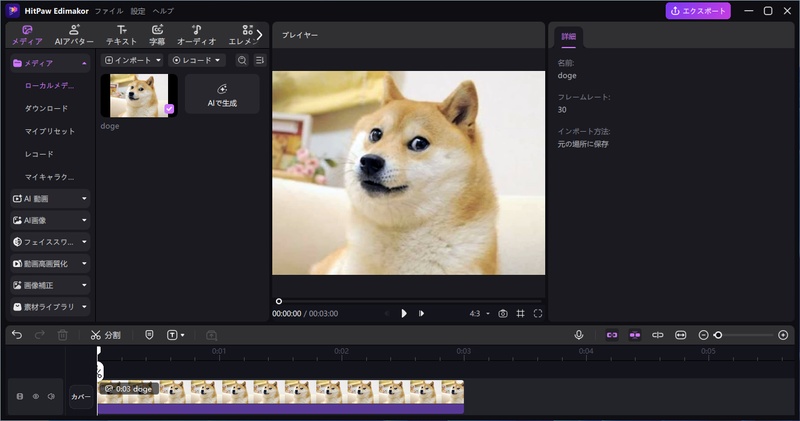Select マイキャラクター in sidebar

pyautogui.click(x=49, y=177)
